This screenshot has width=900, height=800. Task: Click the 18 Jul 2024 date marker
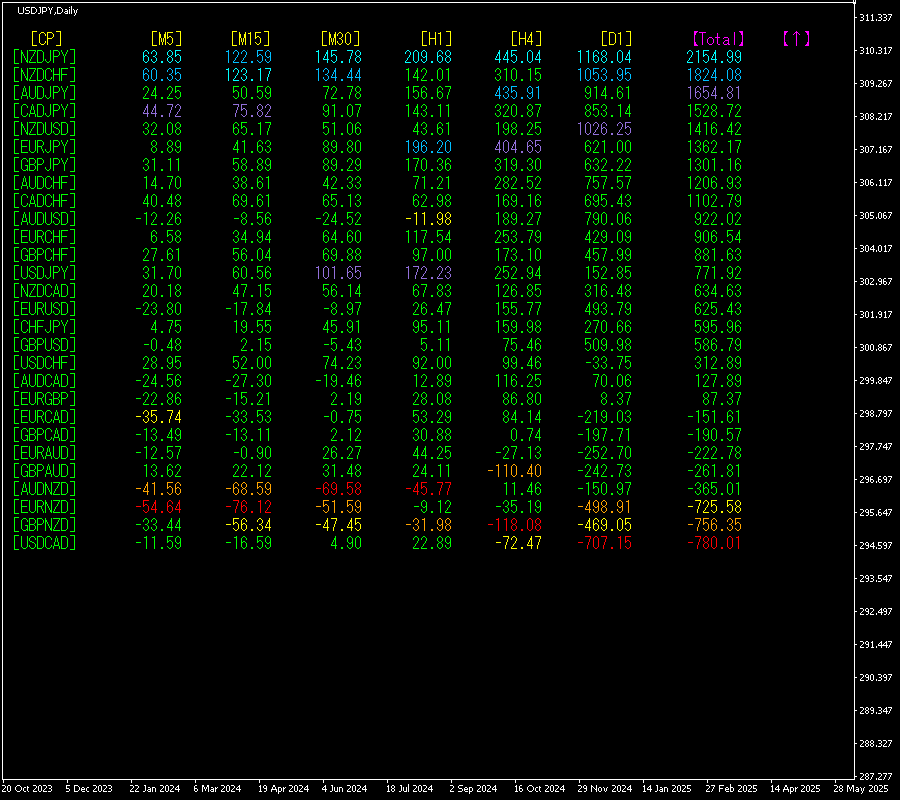point(409,789)
